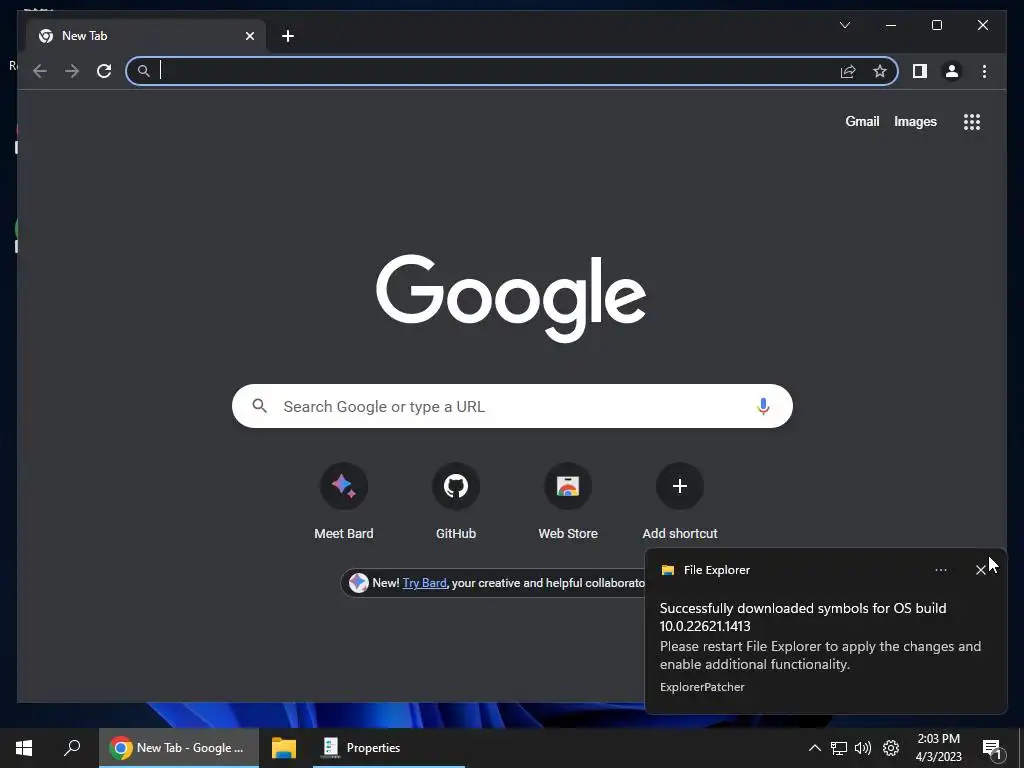Image resolution: width=1024 pixels, height=768 pixels.
Task: Click the search magnifier in the Google search box
Action: click(259, 406)
